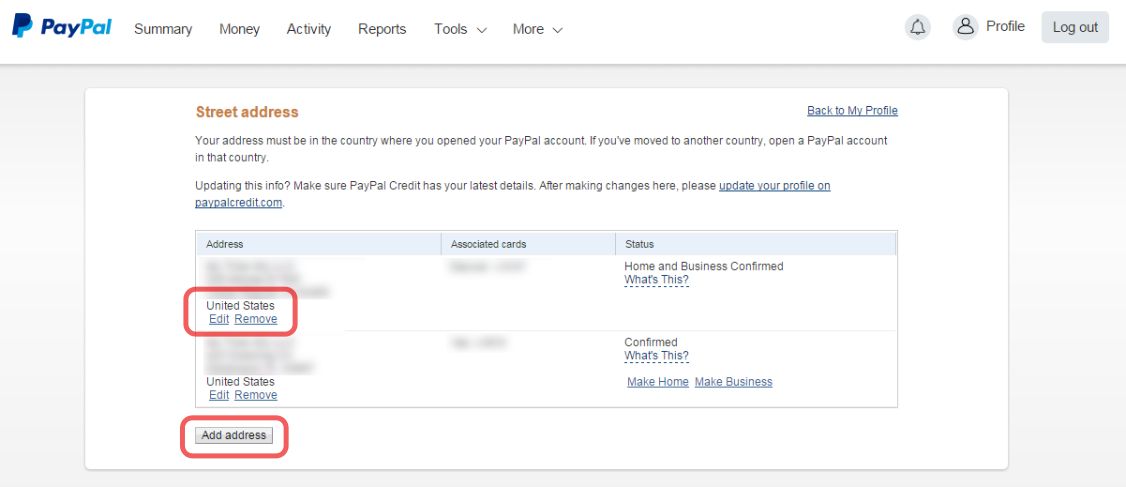Open the Reports section
Viewport: 1126px width, 487px height.
[x=382, y=29]
